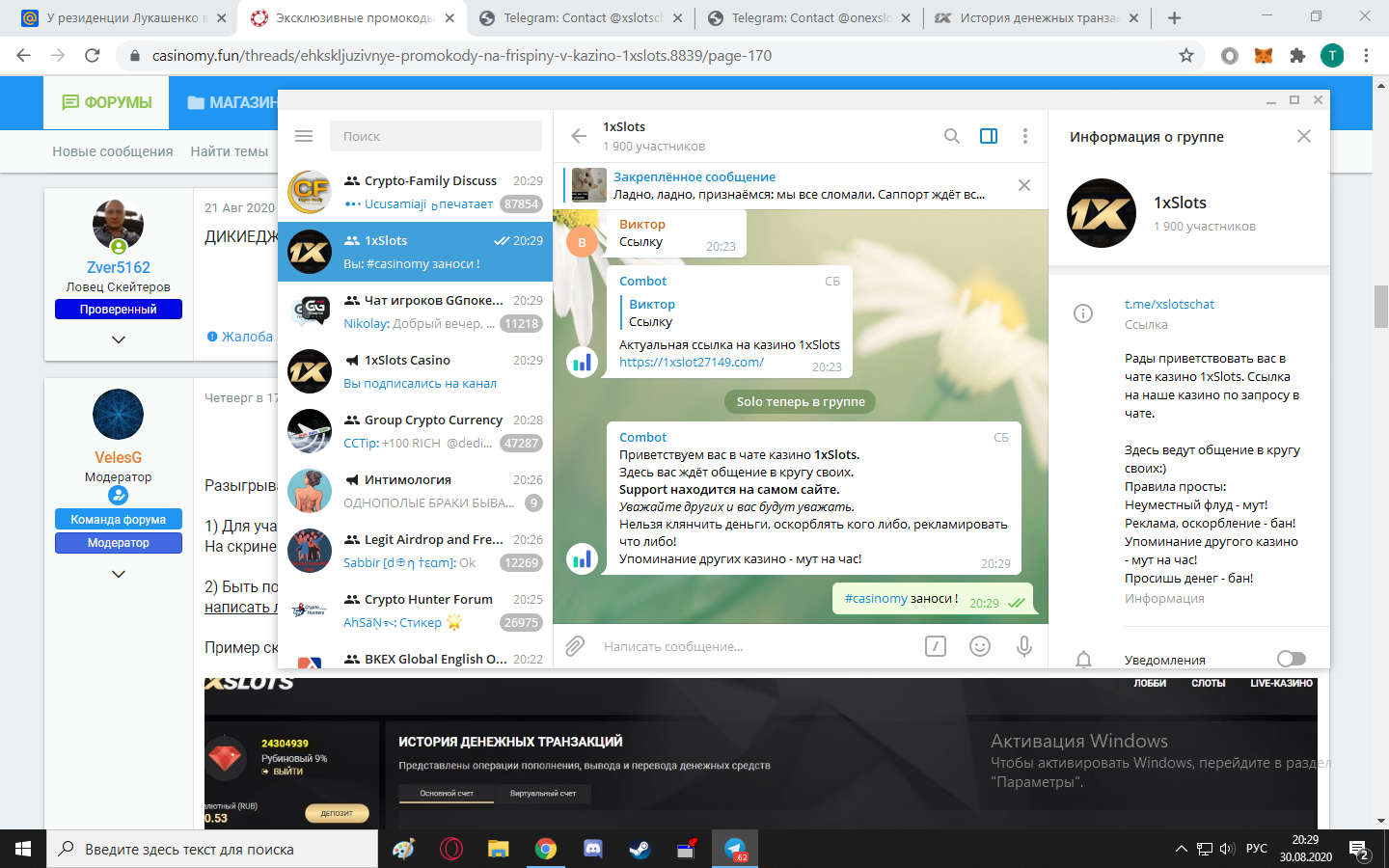Viewport: 1389px width, 868px height.
Task: Click the 1xSlots group avatar in info panel
Action: point(1102,213)
